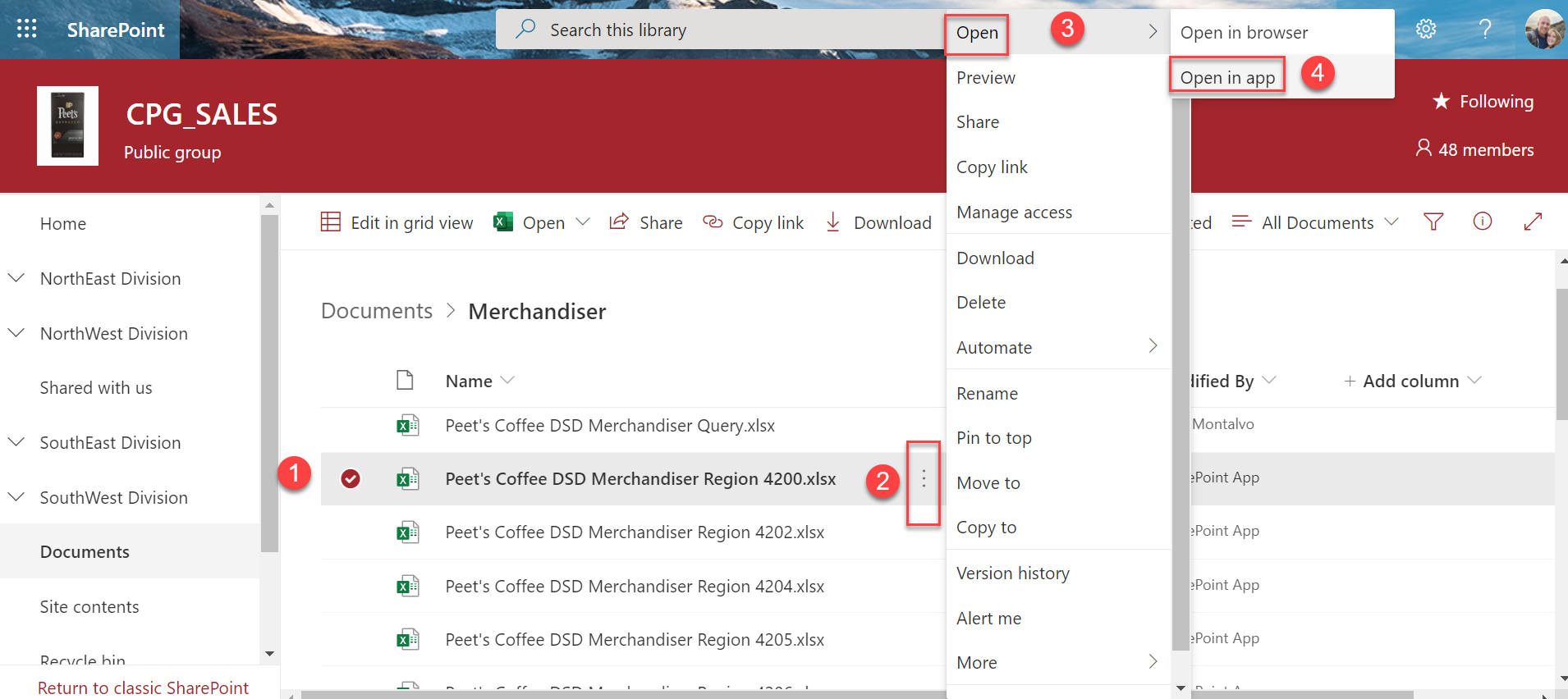Expand the More submenu
This screenshot has width=1568, height=699.
[x=1153, y=661]
